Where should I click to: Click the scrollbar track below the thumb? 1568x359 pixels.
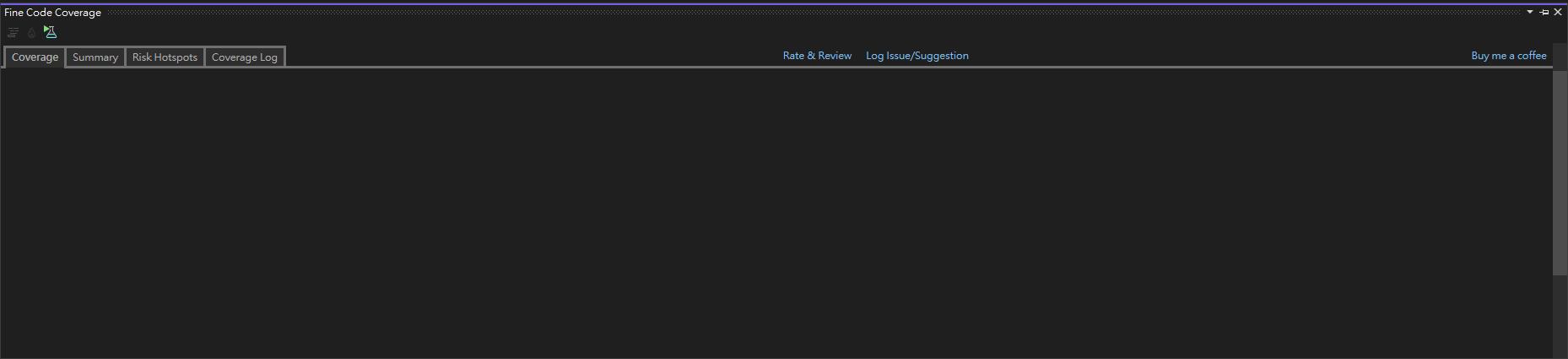(1560, 317)
